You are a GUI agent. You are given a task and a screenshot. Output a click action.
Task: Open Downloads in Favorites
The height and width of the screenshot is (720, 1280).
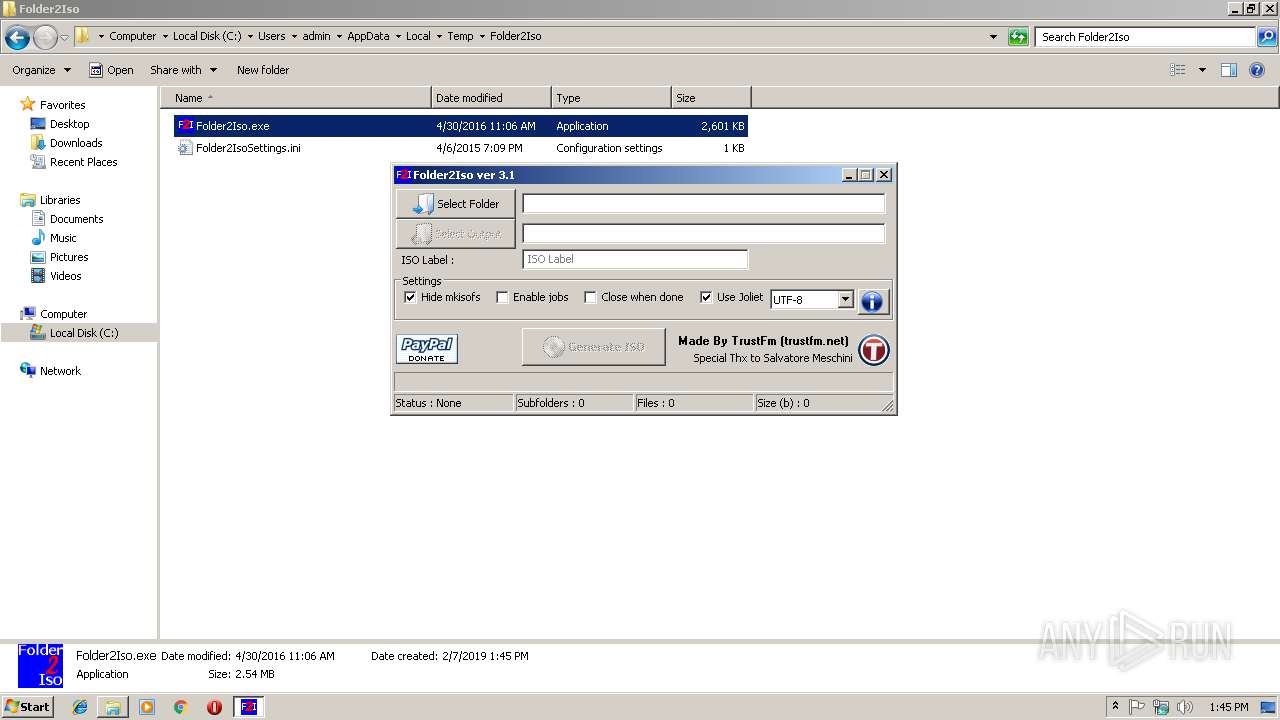pos(76,143)
